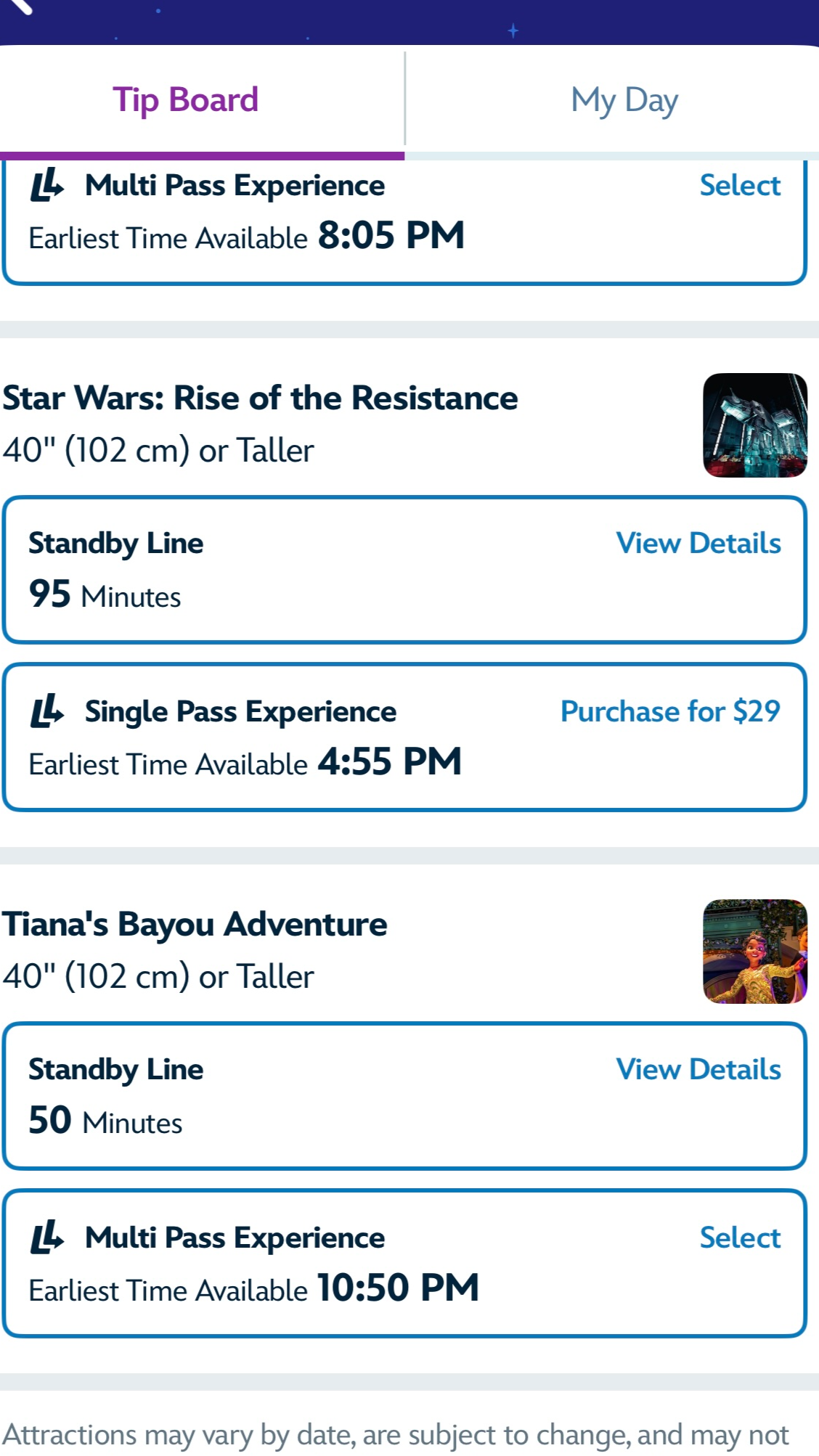Tap the Lightning Lane icon by 10:50 PM
The width and height of the screenshot is (819, 1456).
point(47,1237)
